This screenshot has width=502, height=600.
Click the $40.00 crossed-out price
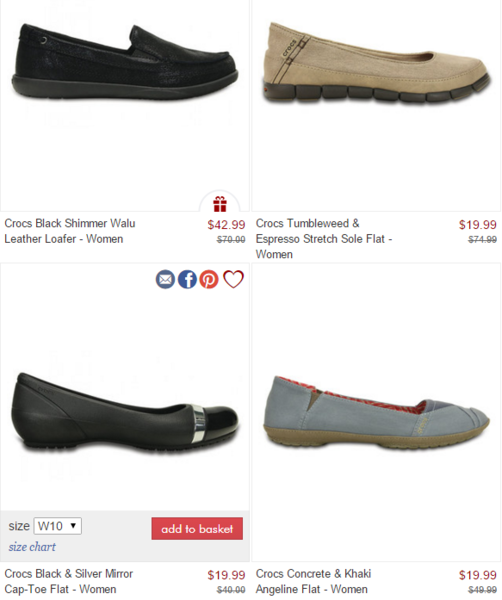pyautogui.click(x=231, y=590)
